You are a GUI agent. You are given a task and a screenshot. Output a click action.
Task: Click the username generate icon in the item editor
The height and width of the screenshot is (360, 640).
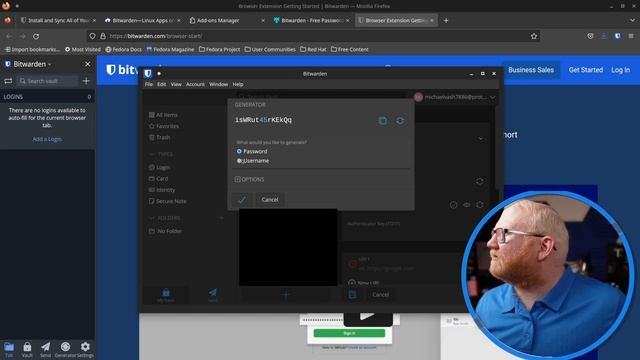click(x=480, y=181)
